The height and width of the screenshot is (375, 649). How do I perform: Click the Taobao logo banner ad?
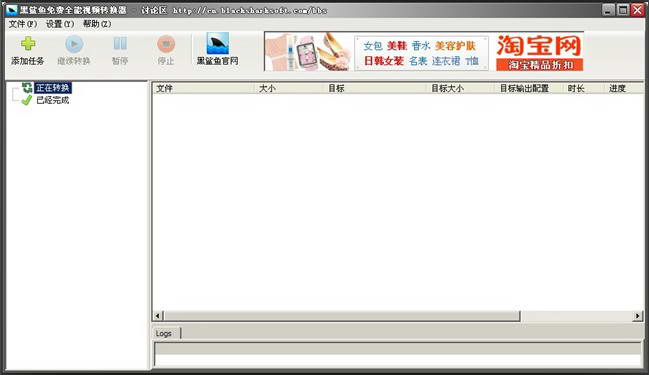[x=539, y=46]
